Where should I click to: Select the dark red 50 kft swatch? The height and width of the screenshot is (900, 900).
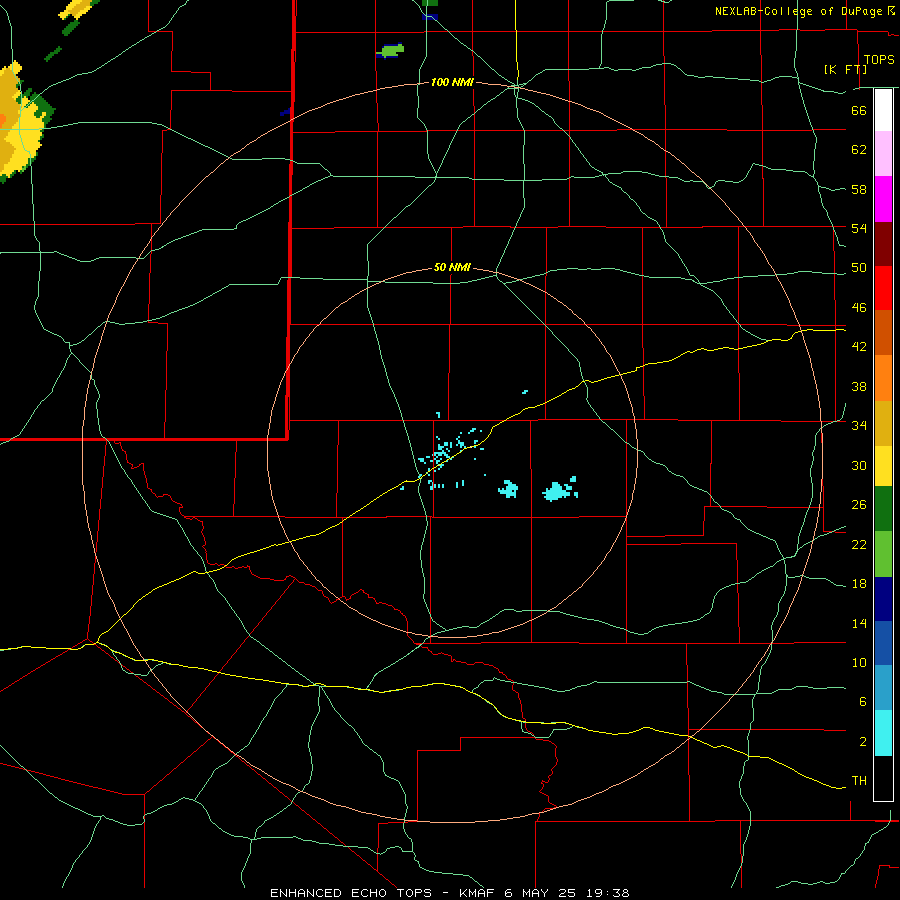883,244
